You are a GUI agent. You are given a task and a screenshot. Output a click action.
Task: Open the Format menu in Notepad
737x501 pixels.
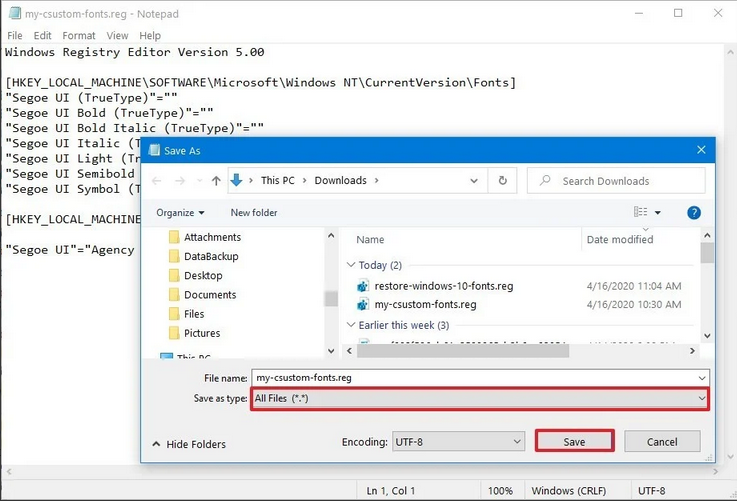click(x=78, y=36)
